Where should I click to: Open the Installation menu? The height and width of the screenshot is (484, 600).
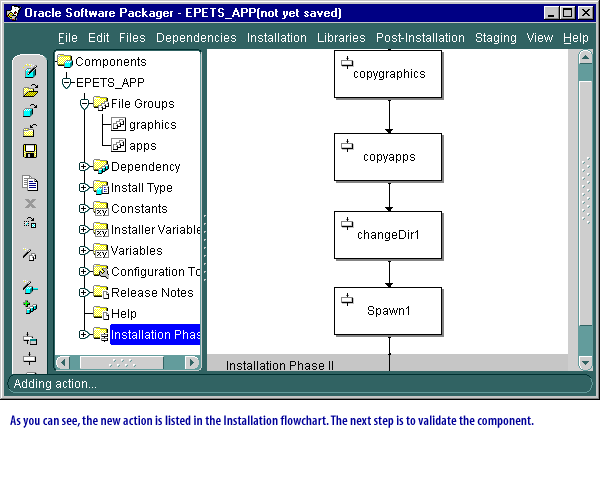pos(277,38)
